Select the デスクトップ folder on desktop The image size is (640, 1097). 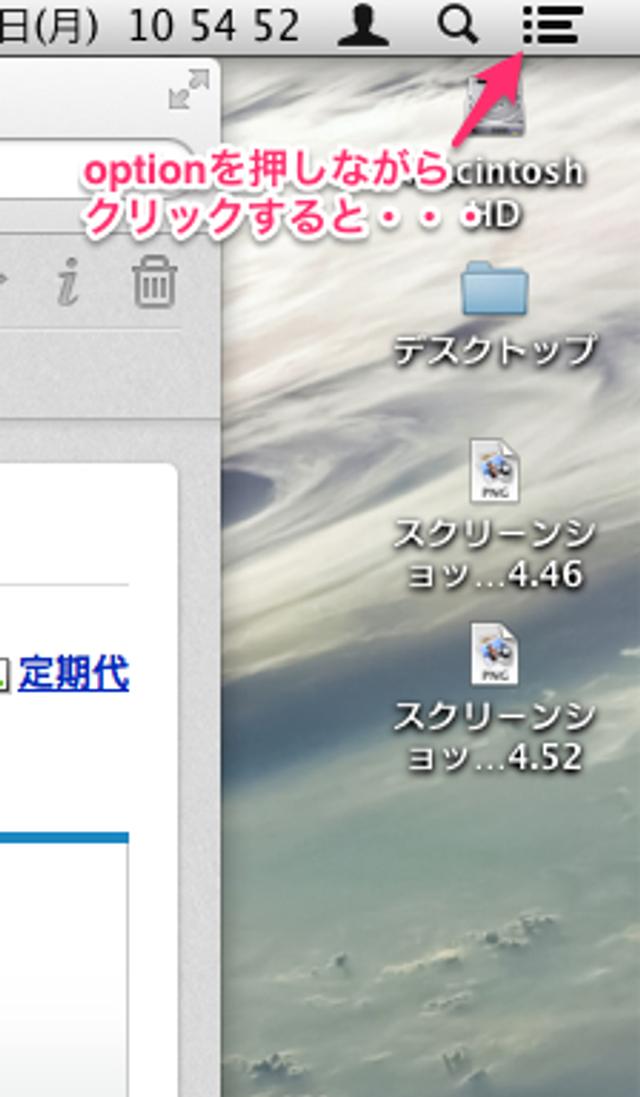point(495,289)
